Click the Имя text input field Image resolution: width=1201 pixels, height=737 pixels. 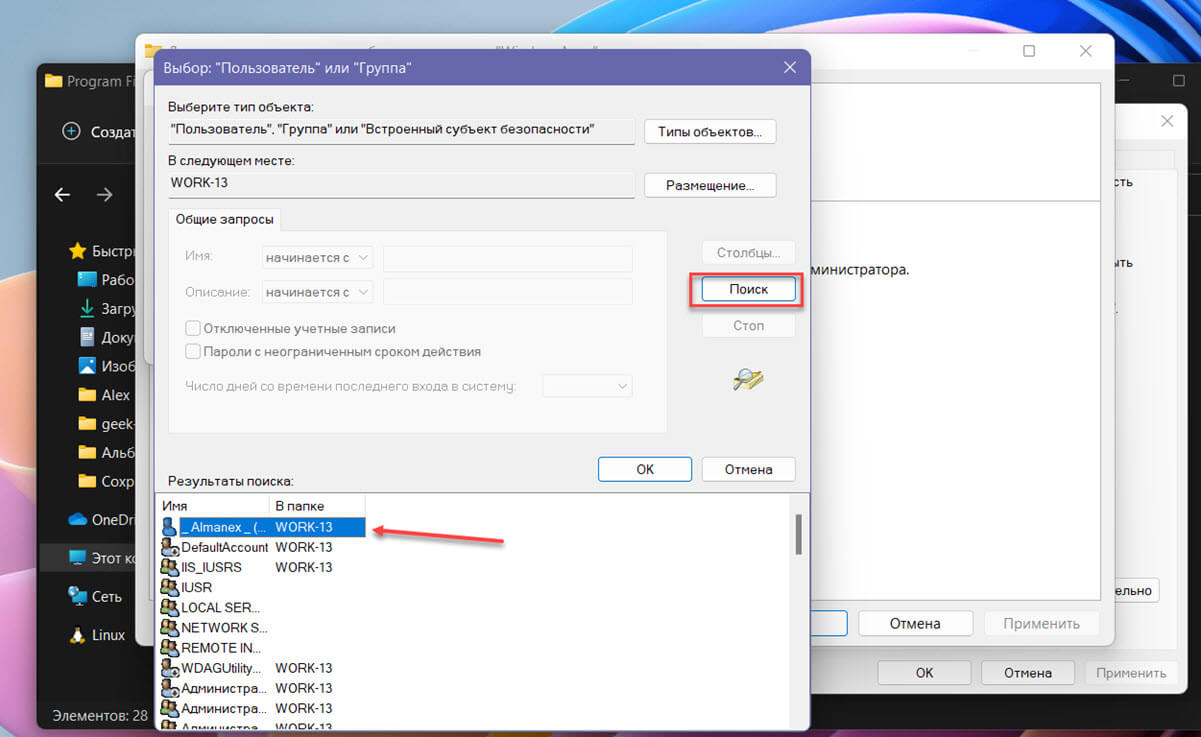[508, 258]
